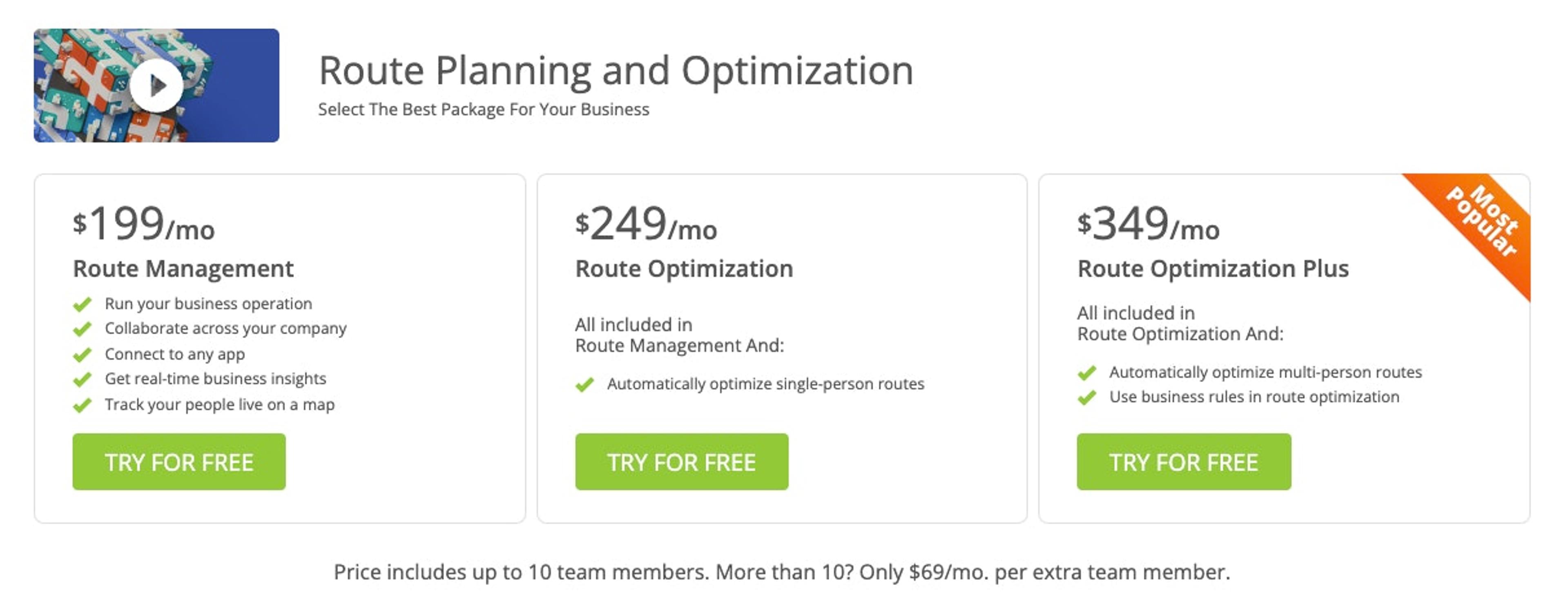Click the checkmark next to Use business rules
The width and height of the screenshot is (1568, 596).
[1089, 397]
